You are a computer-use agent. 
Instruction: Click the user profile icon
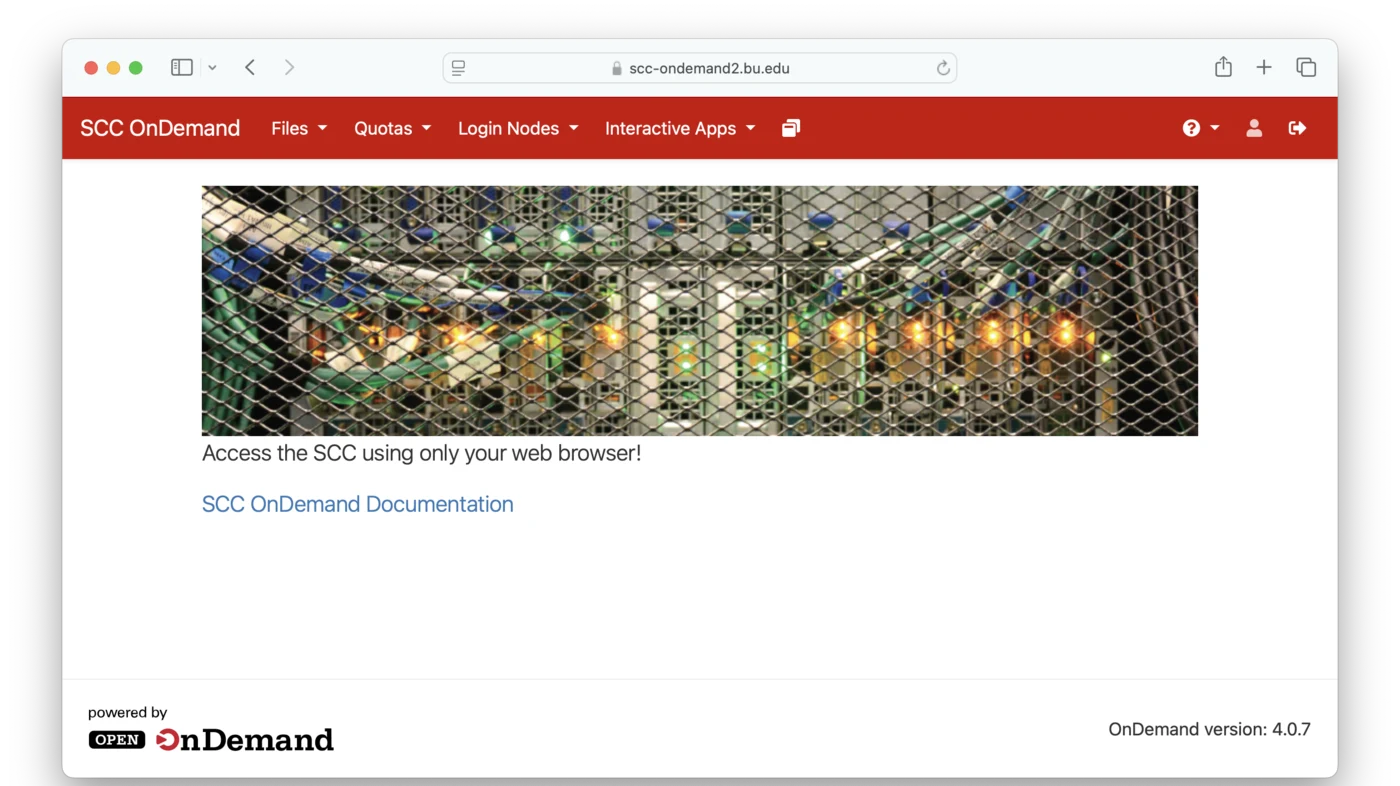[x=1254, y=128]
